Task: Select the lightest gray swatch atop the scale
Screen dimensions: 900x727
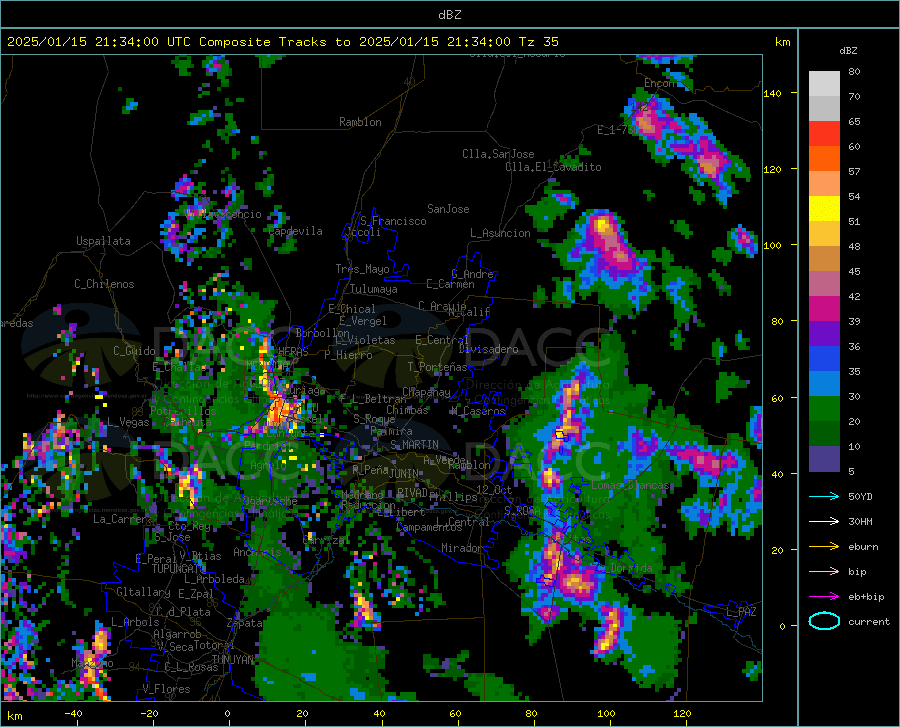Action: coord(824,84)
